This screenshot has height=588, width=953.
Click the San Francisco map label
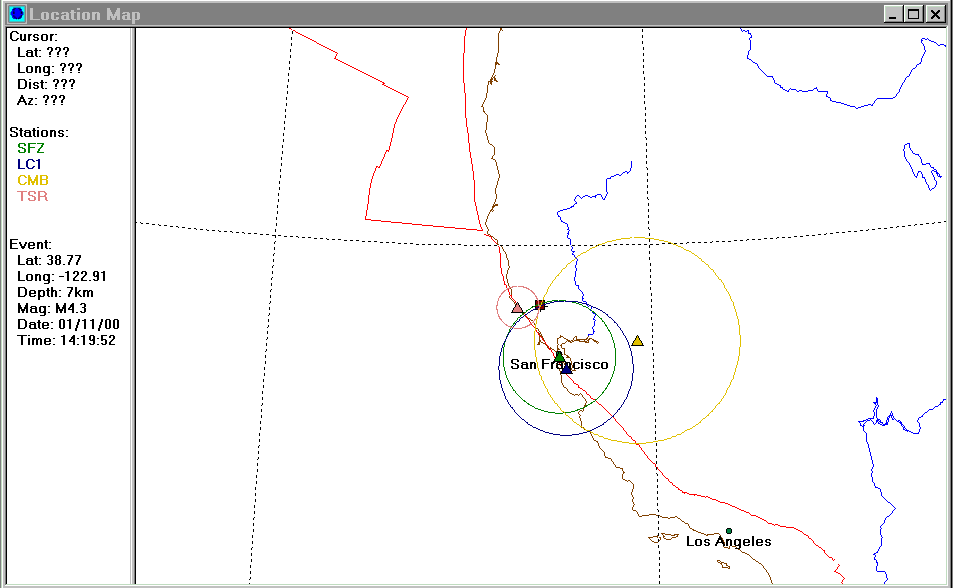[x=559, y=364]
